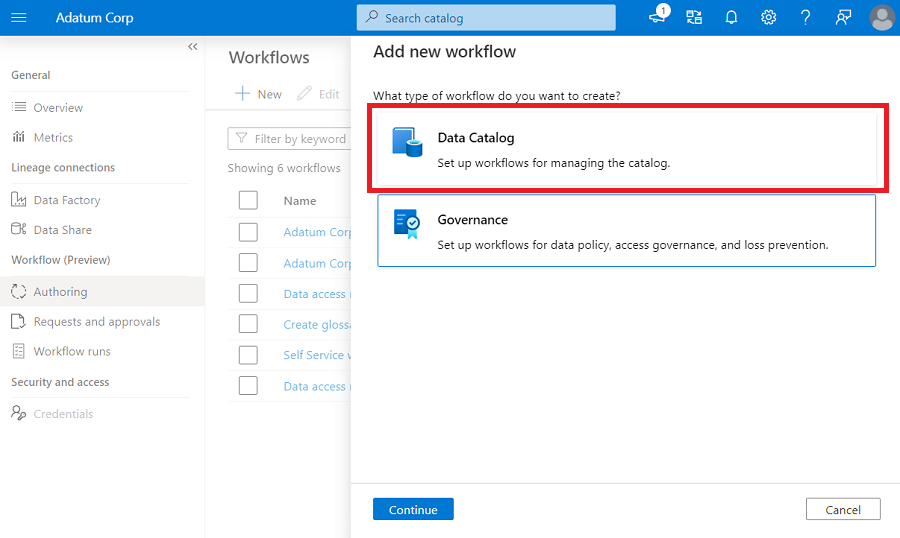The height and width of the screenshot is (538, 900).
Task: Open the notifications bell
Action: tap(731, 18)
